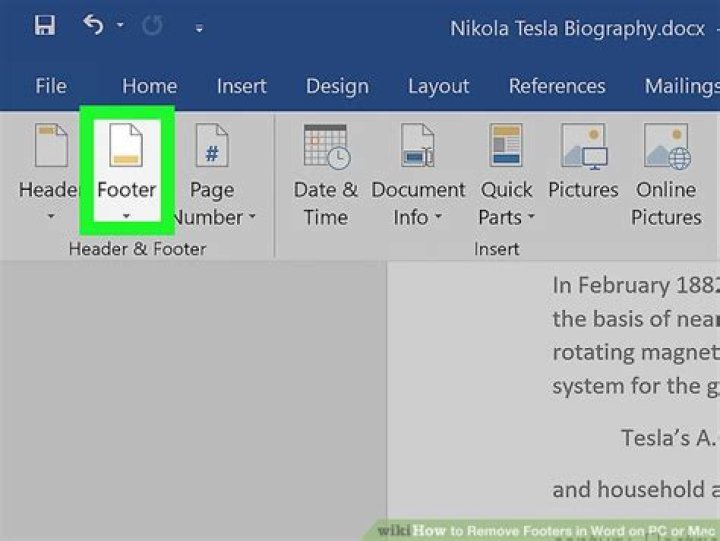Click the line 'and household a'

pyautogui.click(x=636, y=490)
